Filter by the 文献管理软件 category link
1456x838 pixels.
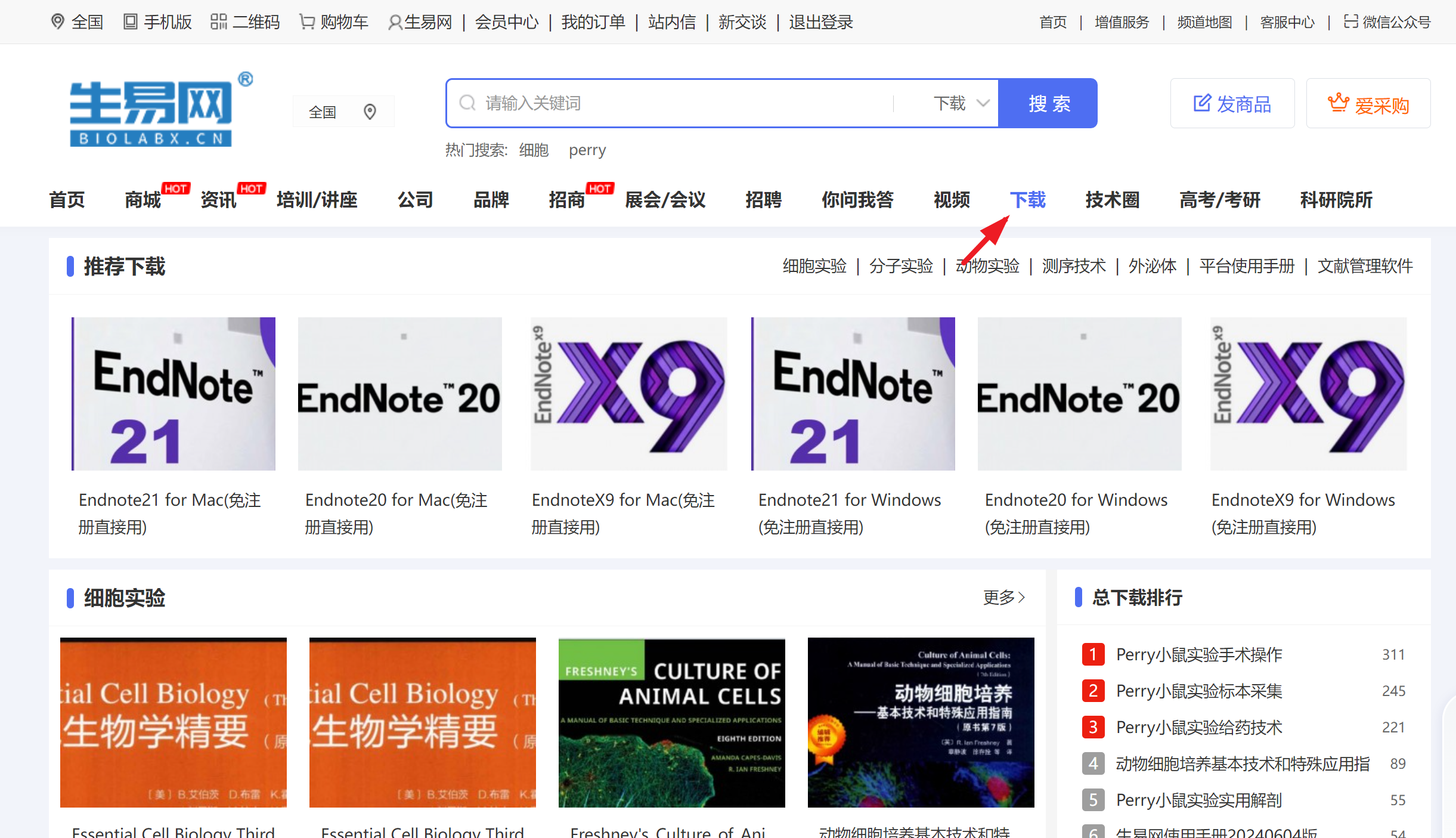click(x=1365, y=266)
